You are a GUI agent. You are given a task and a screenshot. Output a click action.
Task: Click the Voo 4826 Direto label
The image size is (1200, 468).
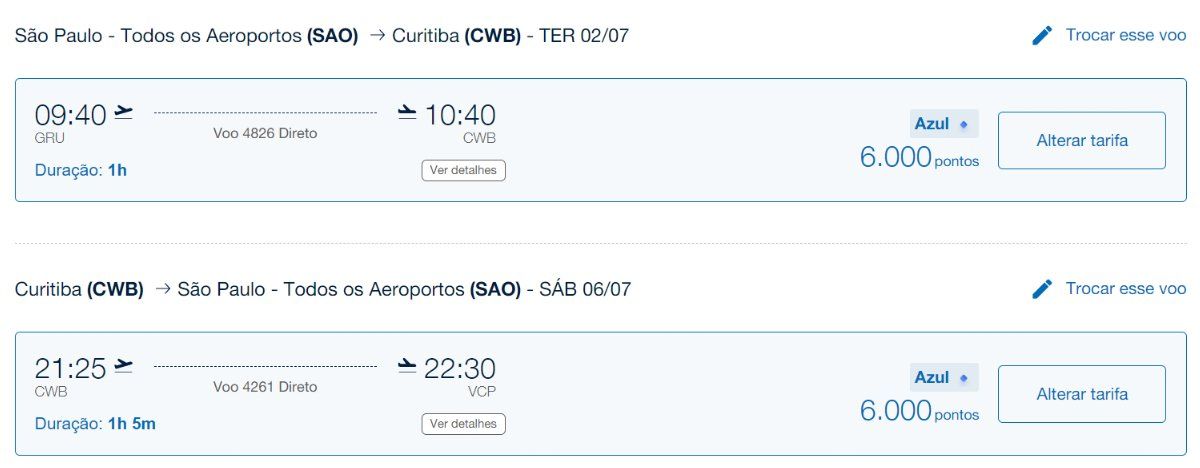pos(265,133)
